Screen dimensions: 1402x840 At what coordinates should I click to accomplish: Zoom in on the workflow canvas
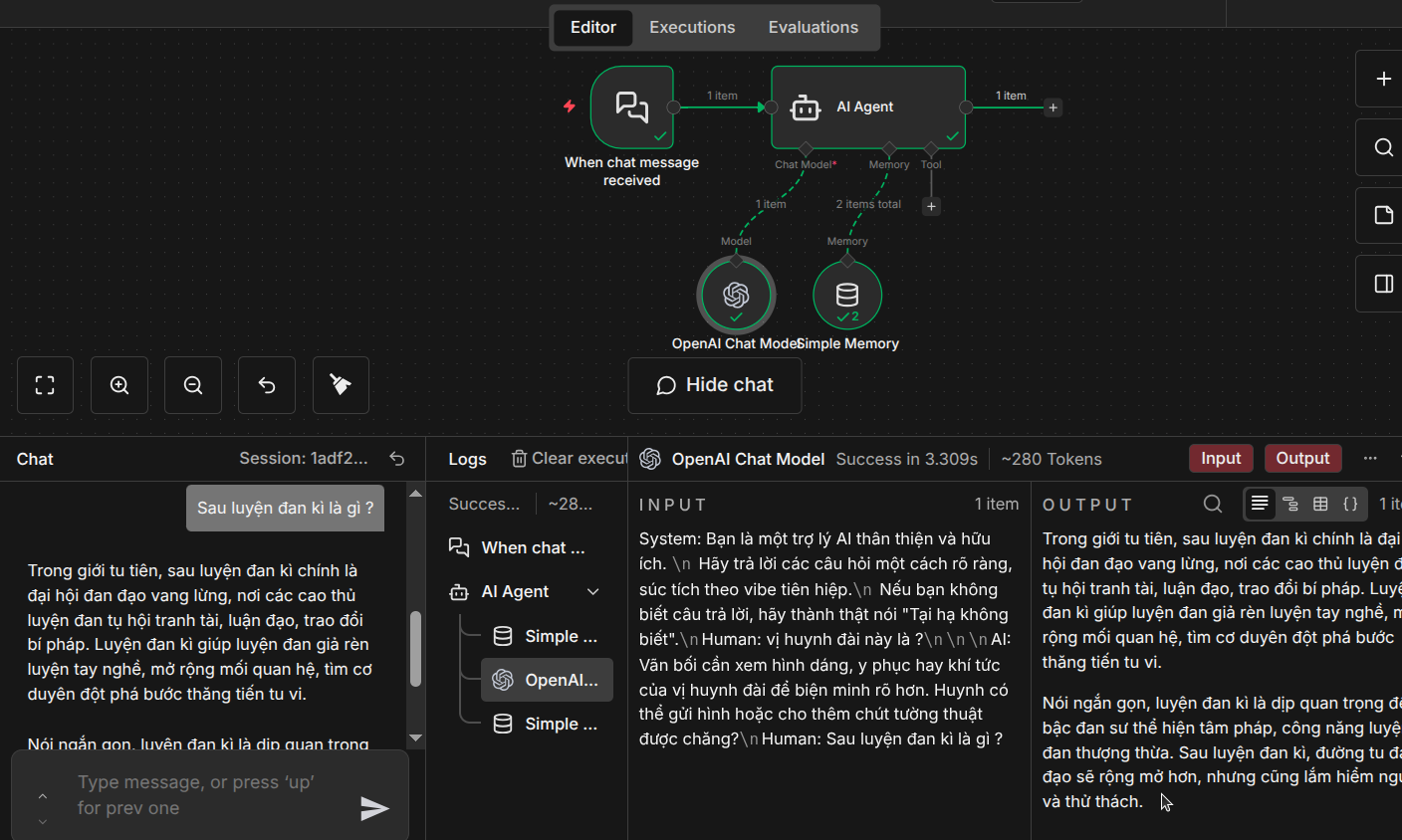click(x=118, y=385)
